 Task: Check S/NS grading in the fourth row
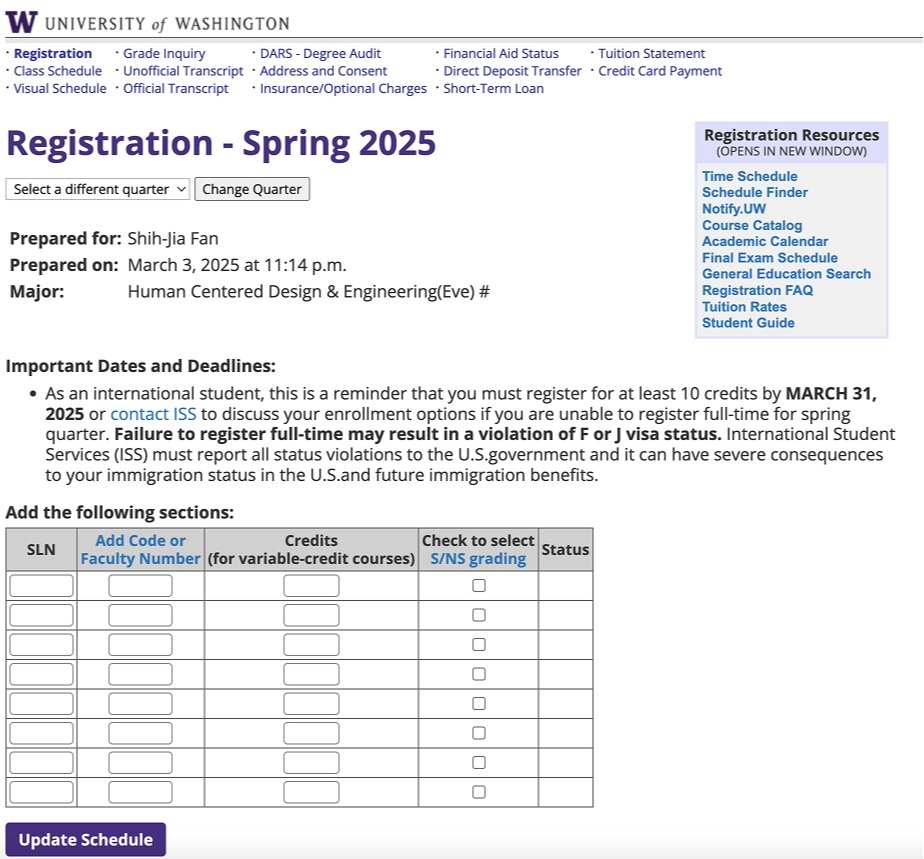(479, 674)
